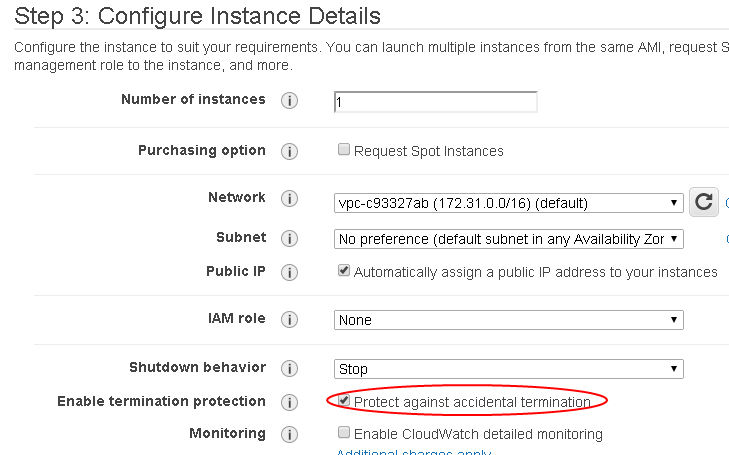The image size is (729, 455).
Task: Enable CloudWatch detailed monitoring checkbox
Action: [344, 432]
